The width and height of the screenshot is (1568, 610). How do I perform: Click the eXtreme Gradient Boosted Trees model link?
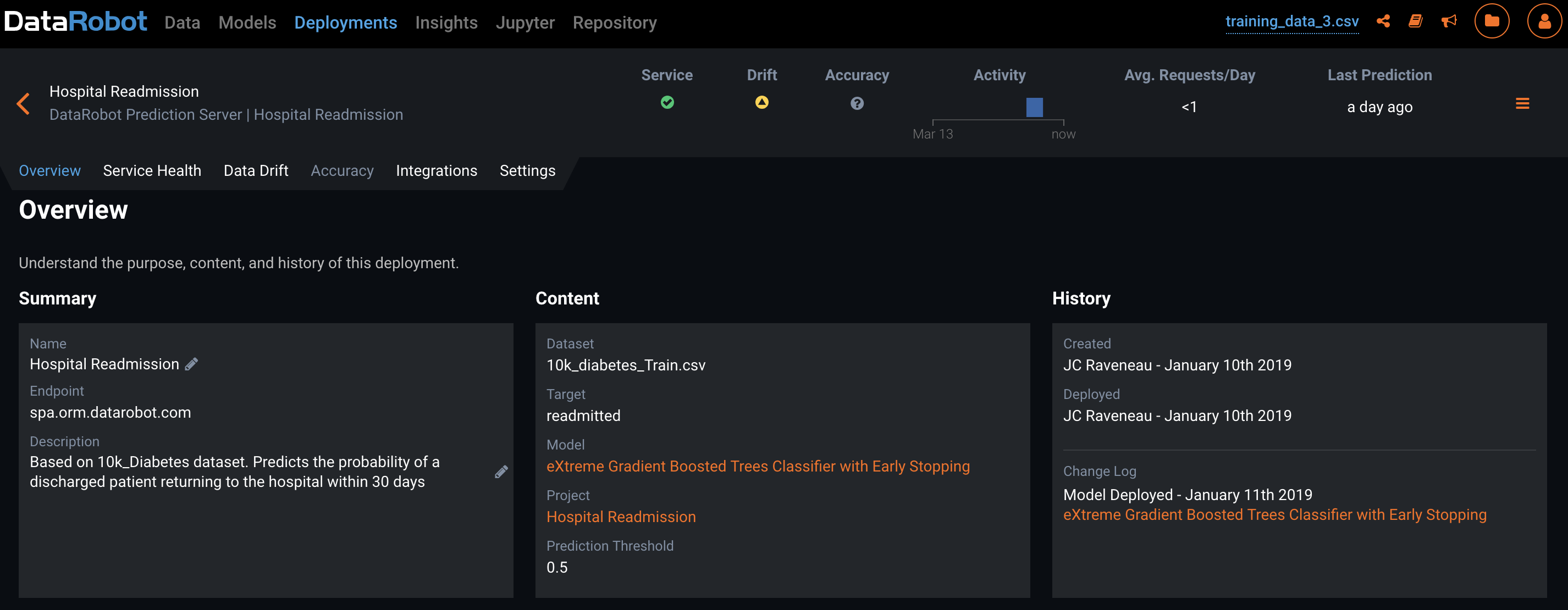pos(758,465)
